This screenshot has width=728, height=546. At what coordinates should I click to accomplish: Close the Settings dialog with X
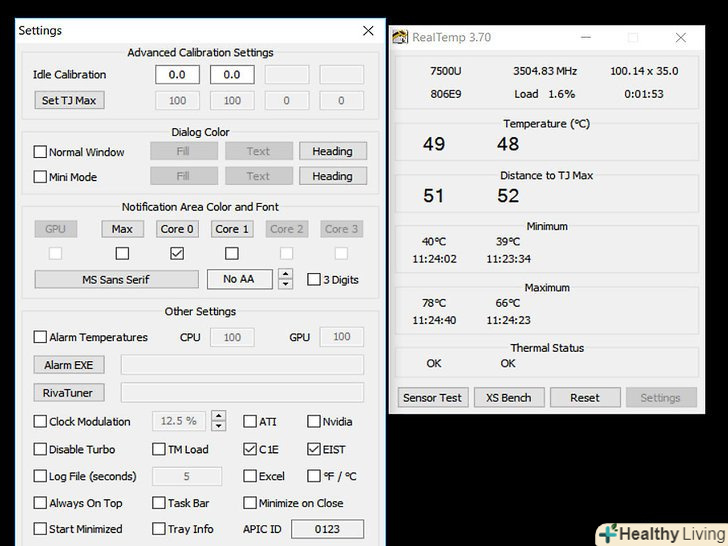(368, 31)
